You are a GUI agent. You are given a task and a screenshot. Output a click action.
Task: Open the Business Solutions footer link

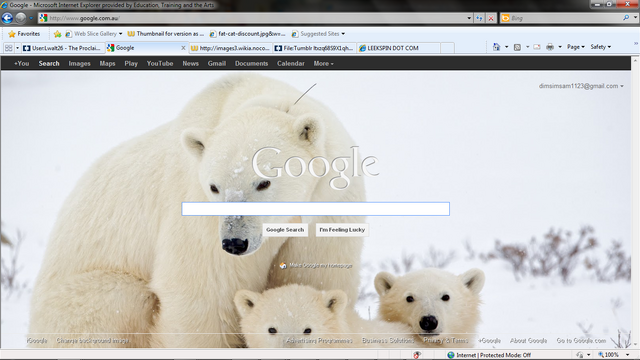(388, 340)
